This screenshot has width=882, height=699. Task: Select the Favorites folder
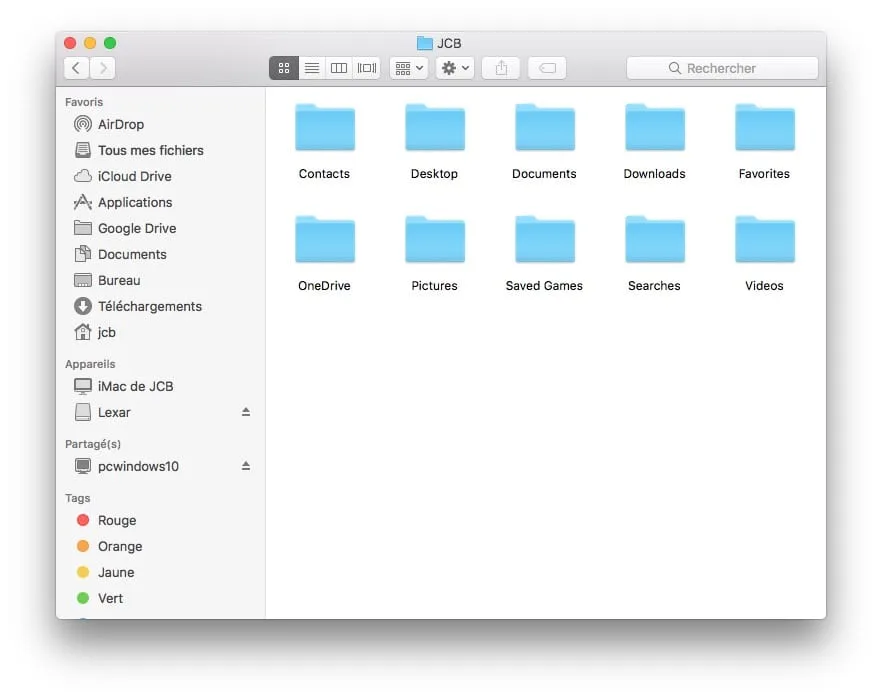tap(764, 142)
